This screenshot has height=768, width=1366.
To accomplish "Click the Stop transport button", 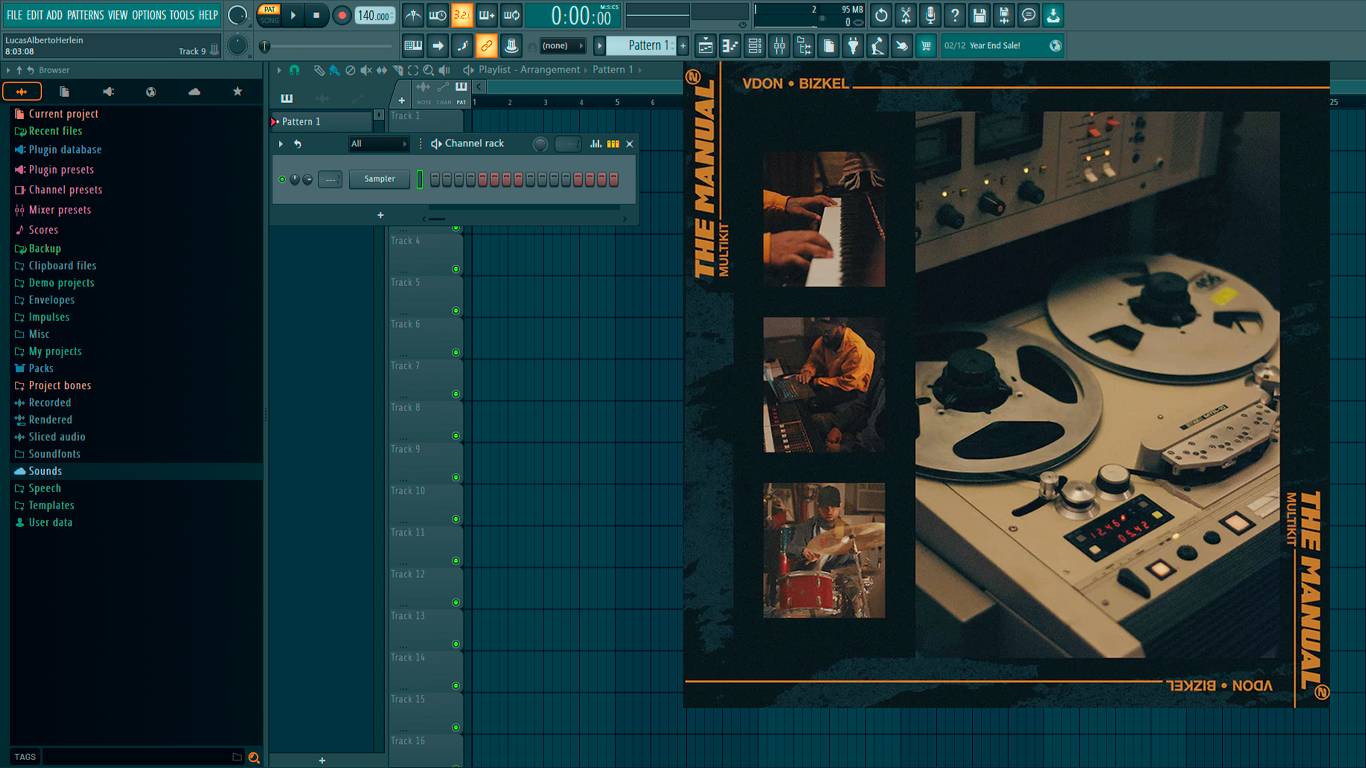I will 316,15.
